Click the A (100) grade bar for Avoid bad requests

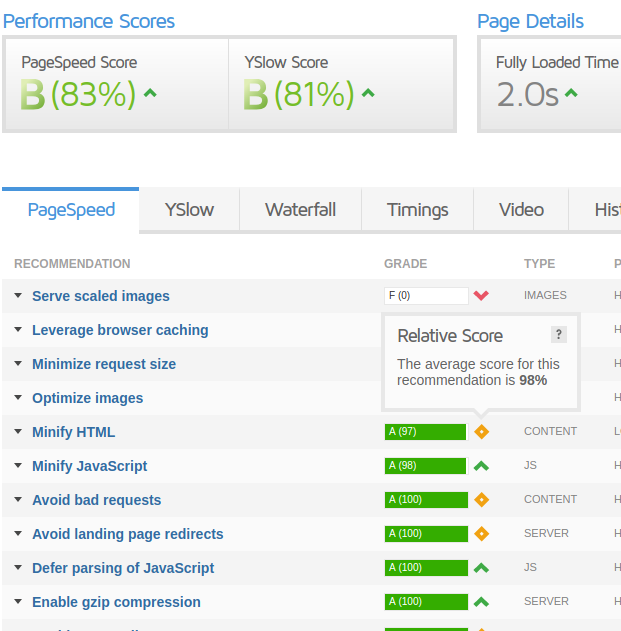pyautogui.click(x=426, y=500)
